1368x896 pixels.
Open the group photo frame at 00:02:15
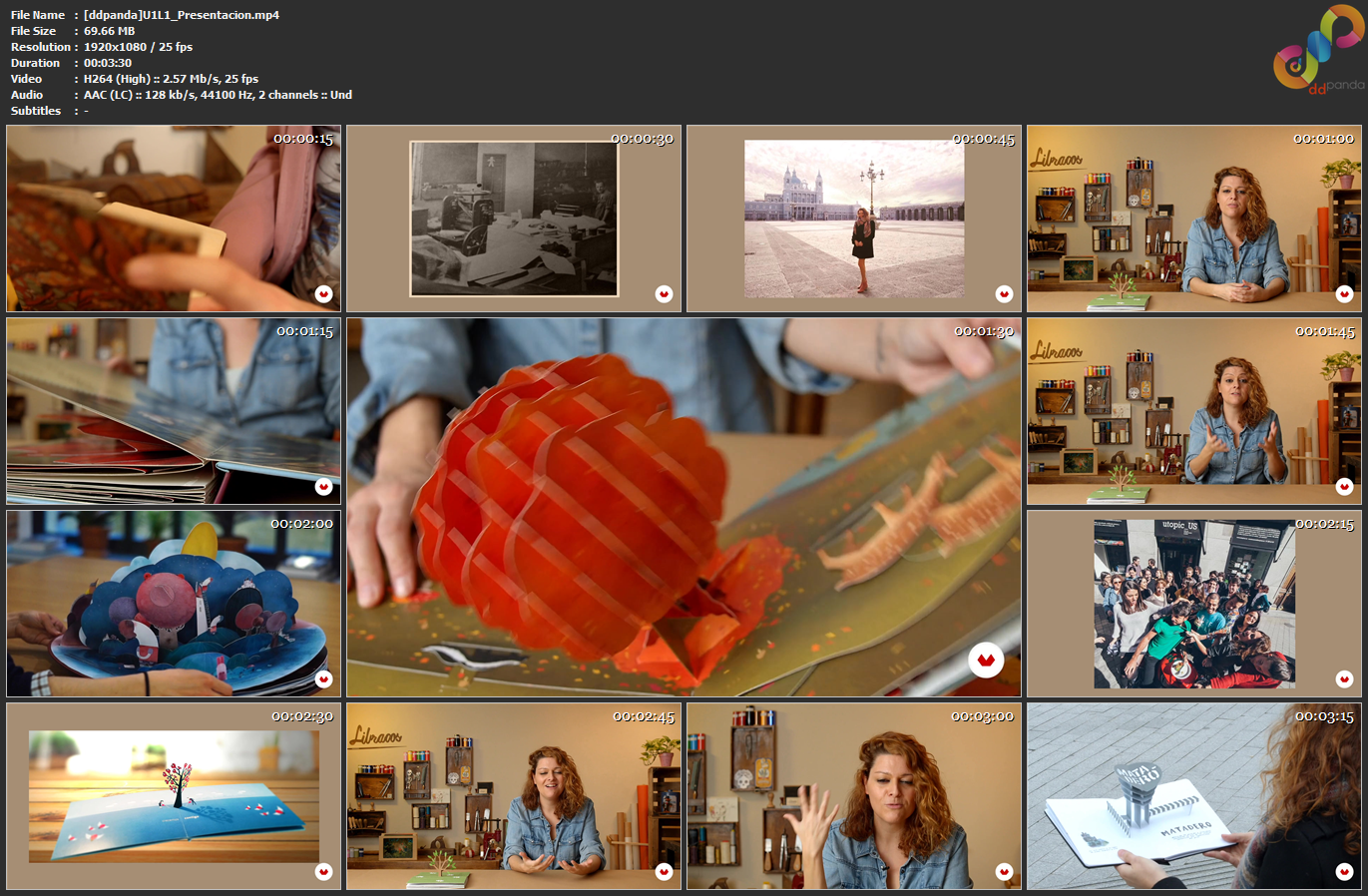pyautogui.click(x=1194, y=604)
